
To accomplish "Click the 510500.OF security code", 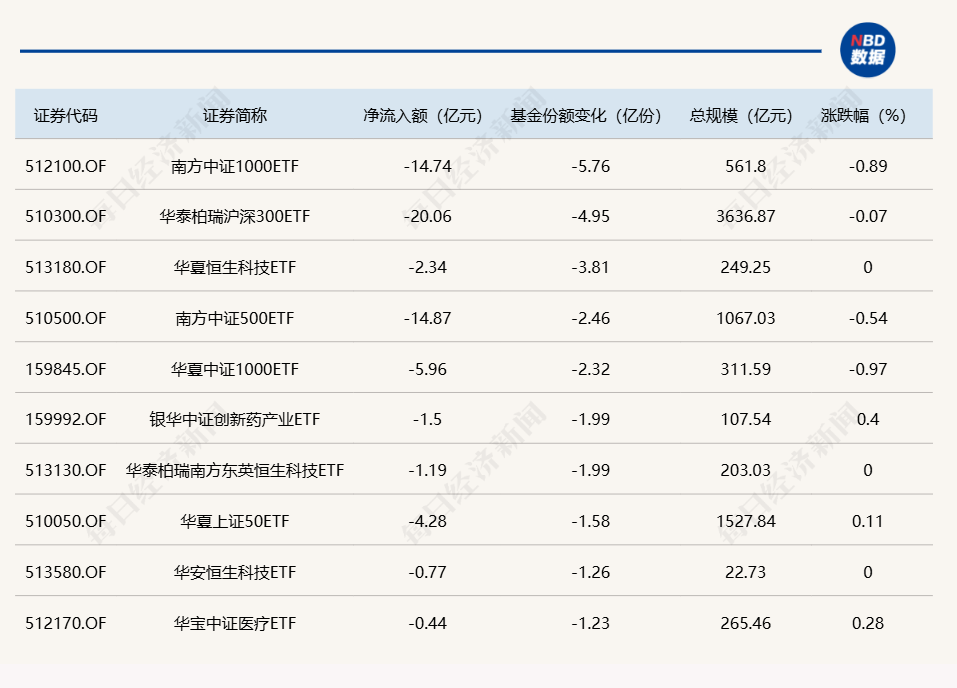I will 66,318.
